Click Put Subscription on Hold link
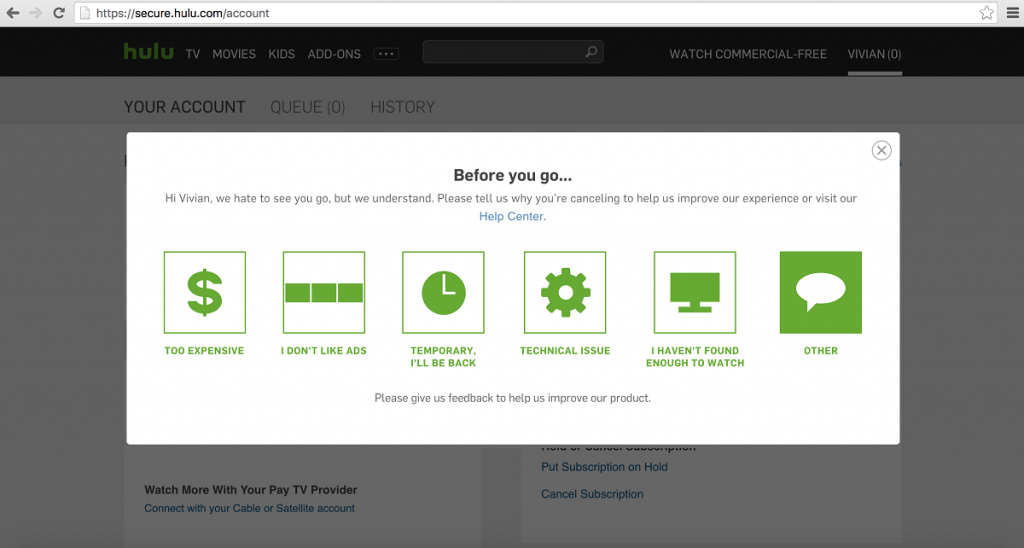1024x548 pixels. click(x=604, y=467)
